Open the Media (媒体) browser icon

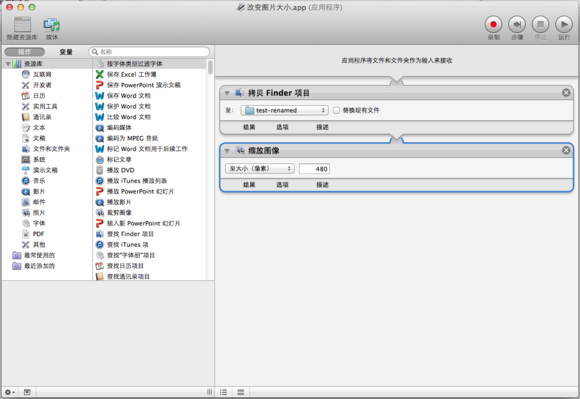coord(52,25)
